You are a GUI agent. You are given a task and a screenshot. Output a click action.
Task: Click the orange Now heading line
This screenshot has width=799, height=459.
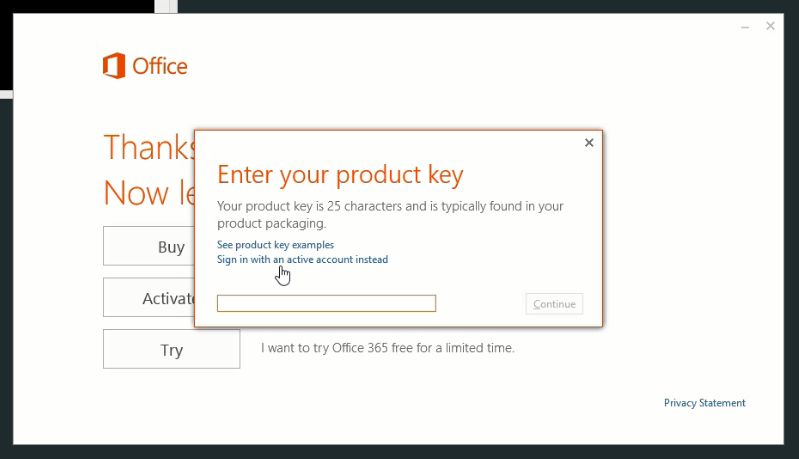pyautogui.click(x=149, y=193)
